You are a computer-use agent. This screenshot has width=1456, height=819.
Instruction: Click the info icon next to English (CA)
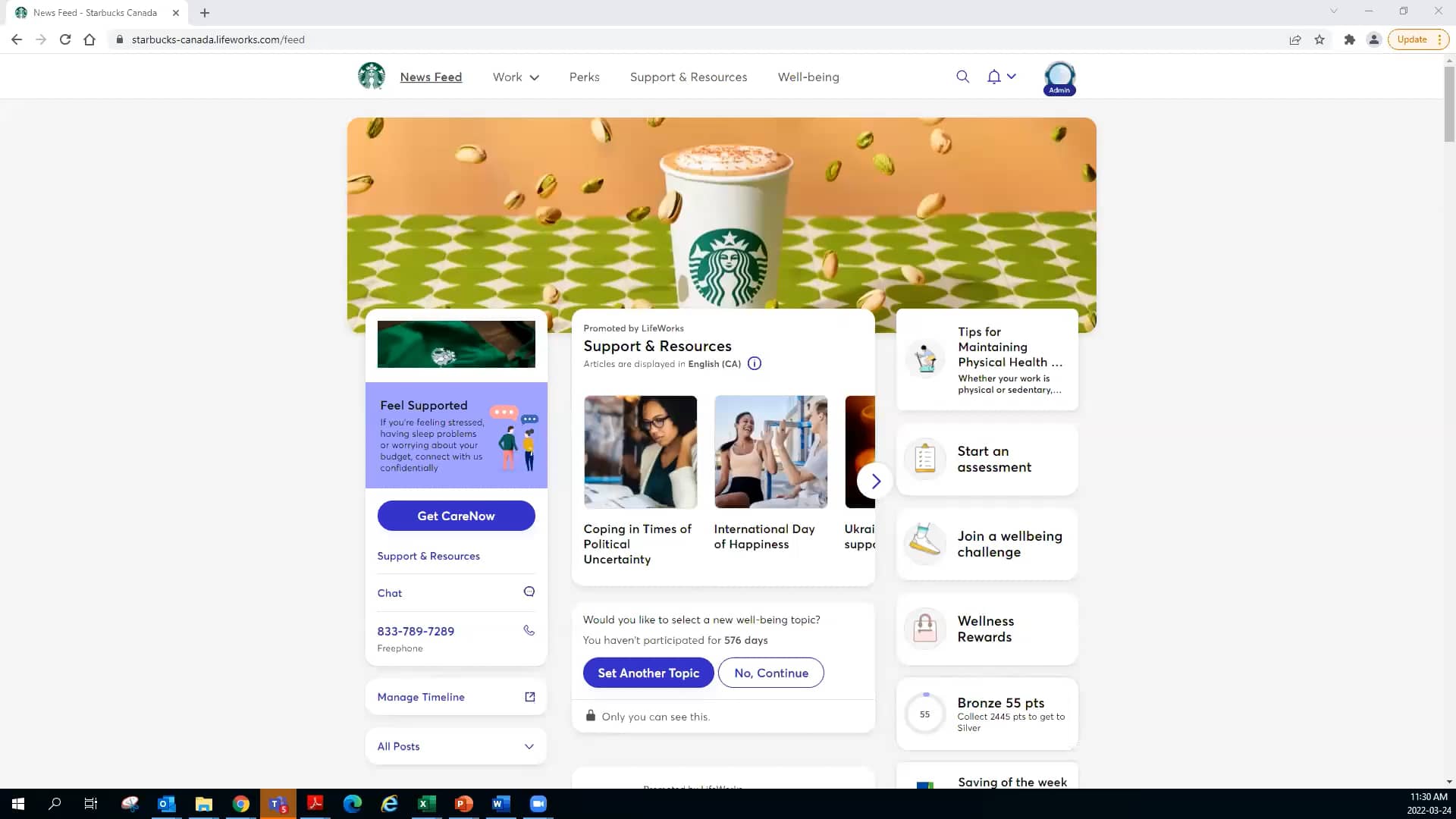[x=755, y=363]
